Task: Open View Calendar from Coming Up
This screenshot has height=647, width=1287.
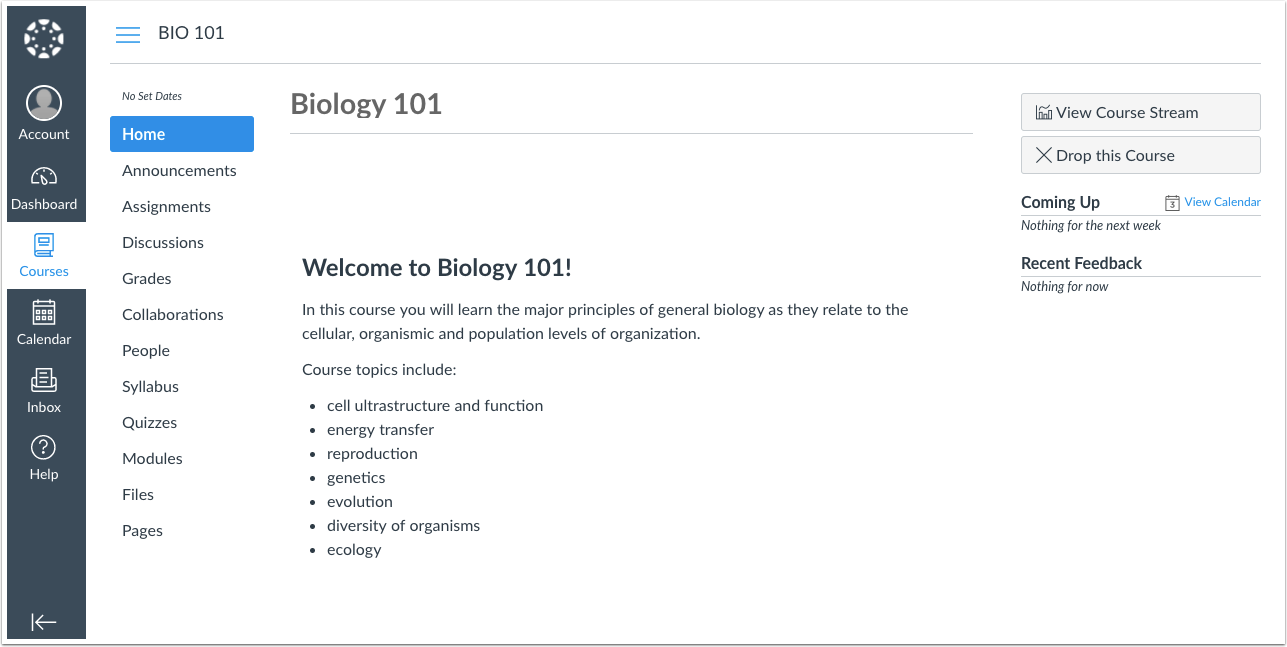Action: pos(1221,202)
